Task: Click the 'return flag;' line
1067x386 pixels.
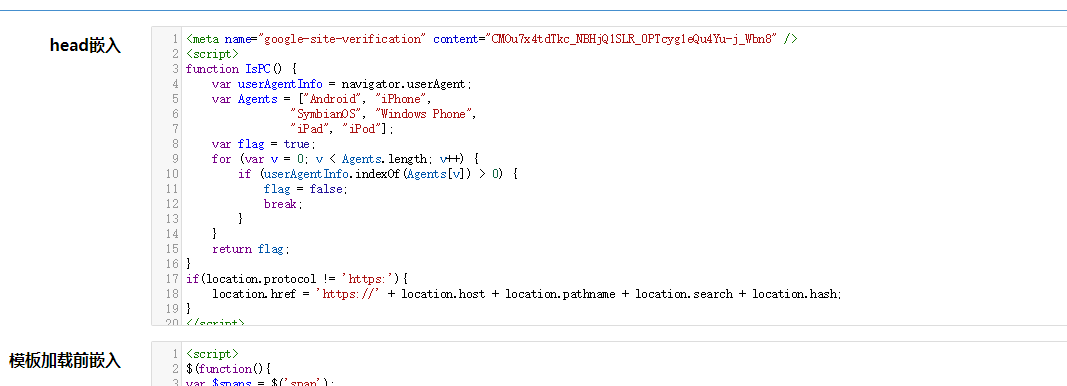Action: tap(250, 248)
